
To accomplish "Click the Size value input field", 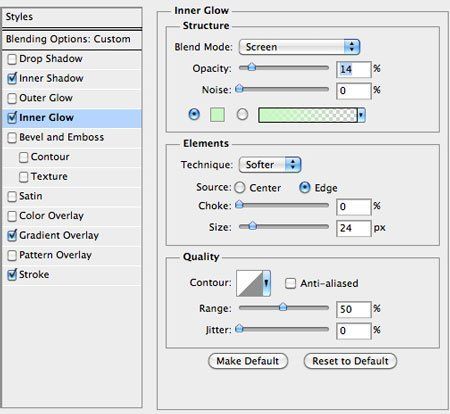I will click(354, 228).
